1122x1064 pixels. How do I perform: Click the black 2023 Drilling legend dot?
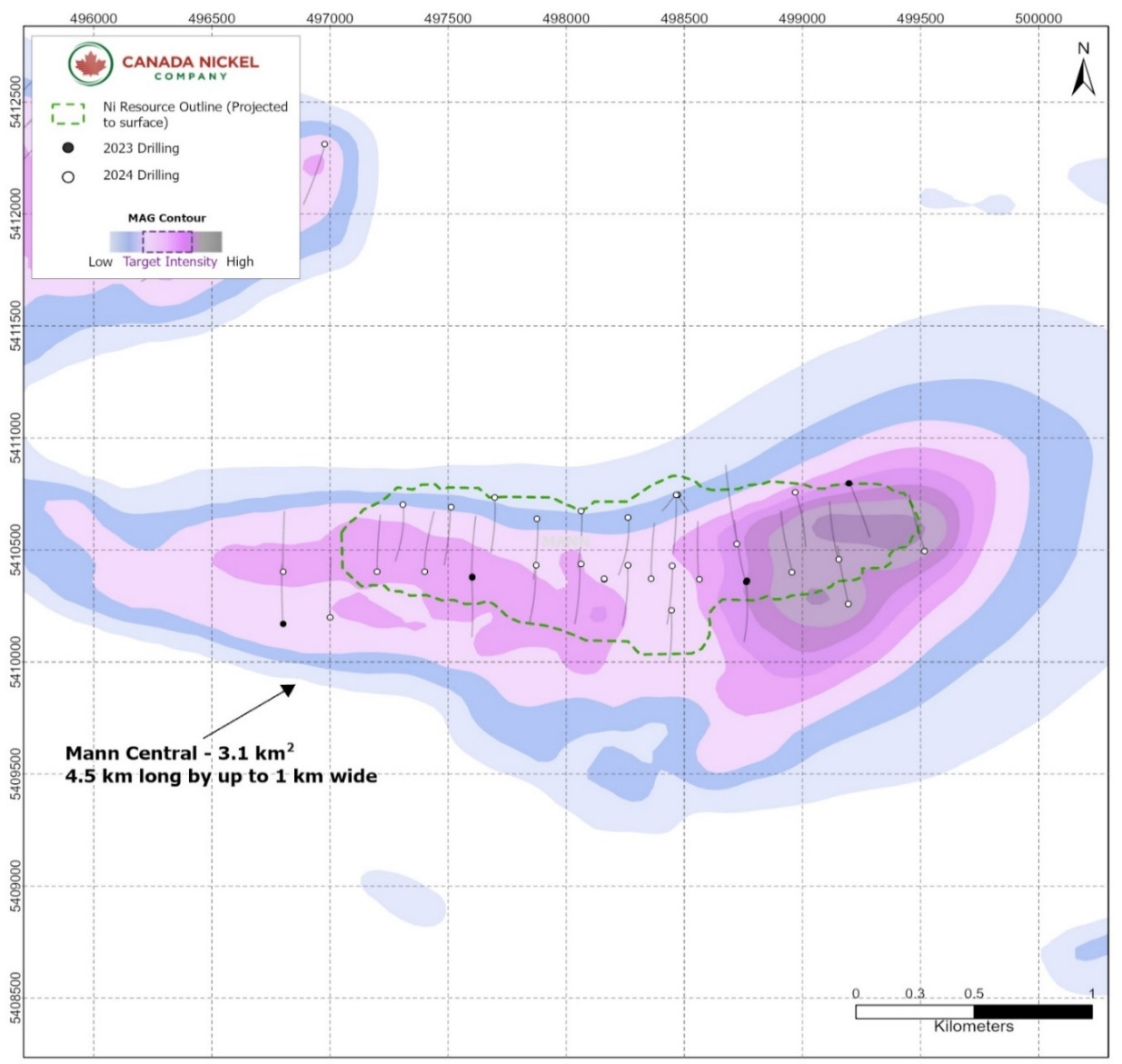click(68, 148)
